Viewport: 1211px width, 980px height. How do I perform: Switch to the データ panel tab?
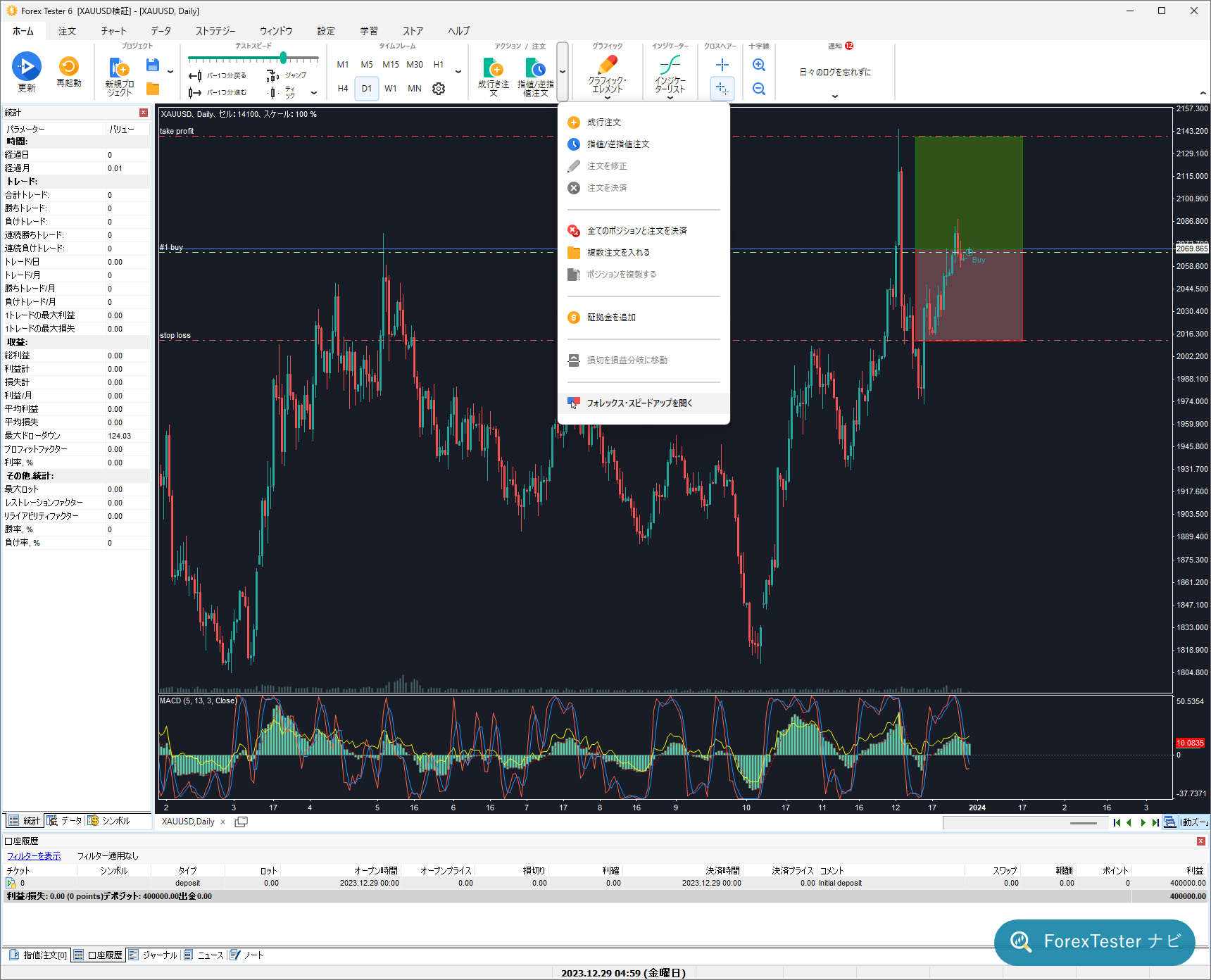click(x=65, y=821)
